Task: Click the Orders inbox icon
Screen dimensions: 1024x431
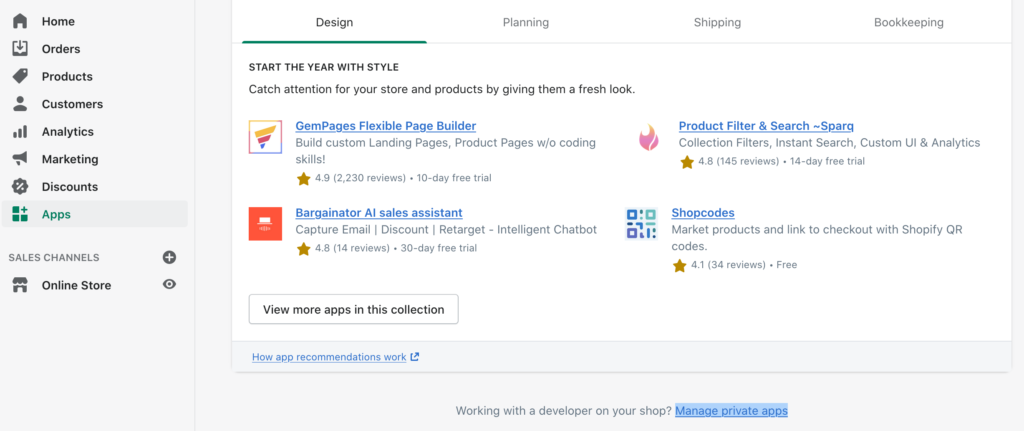Action: pos(20,49)
